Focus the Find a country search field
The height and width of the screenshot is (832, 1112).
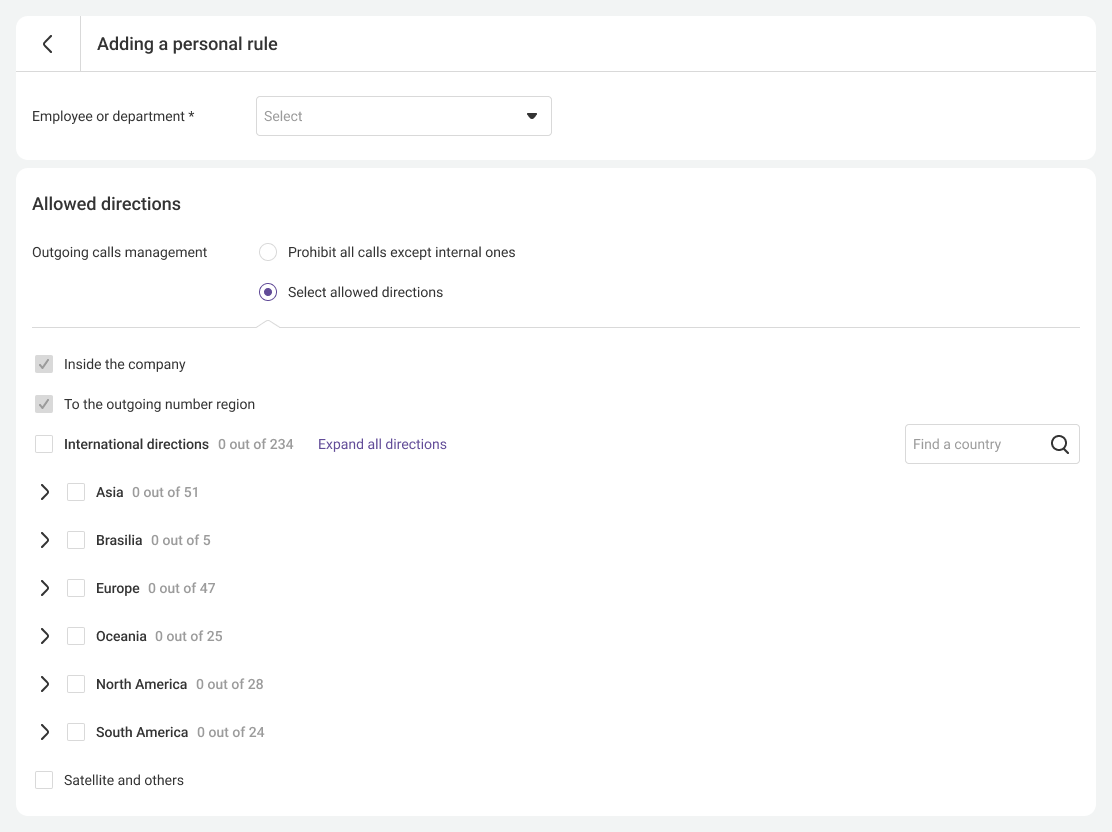(x=975, y=444)
